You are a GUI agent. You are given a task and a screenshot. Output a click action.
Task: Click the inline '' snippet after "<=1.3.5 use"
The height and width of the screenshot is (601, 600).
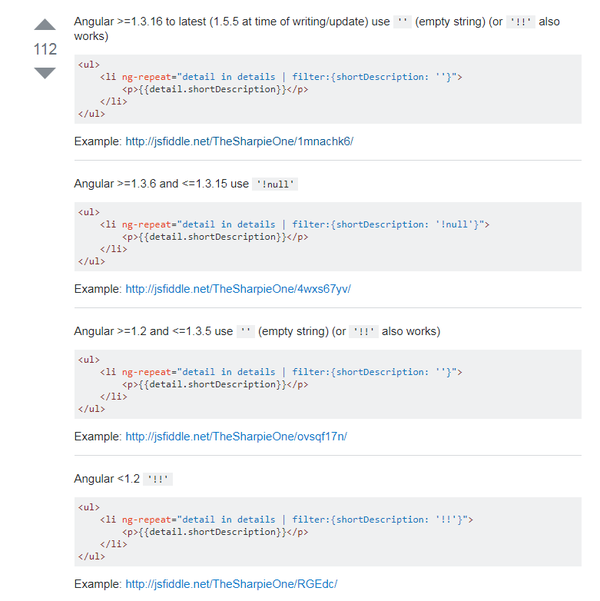pos(246,332)
